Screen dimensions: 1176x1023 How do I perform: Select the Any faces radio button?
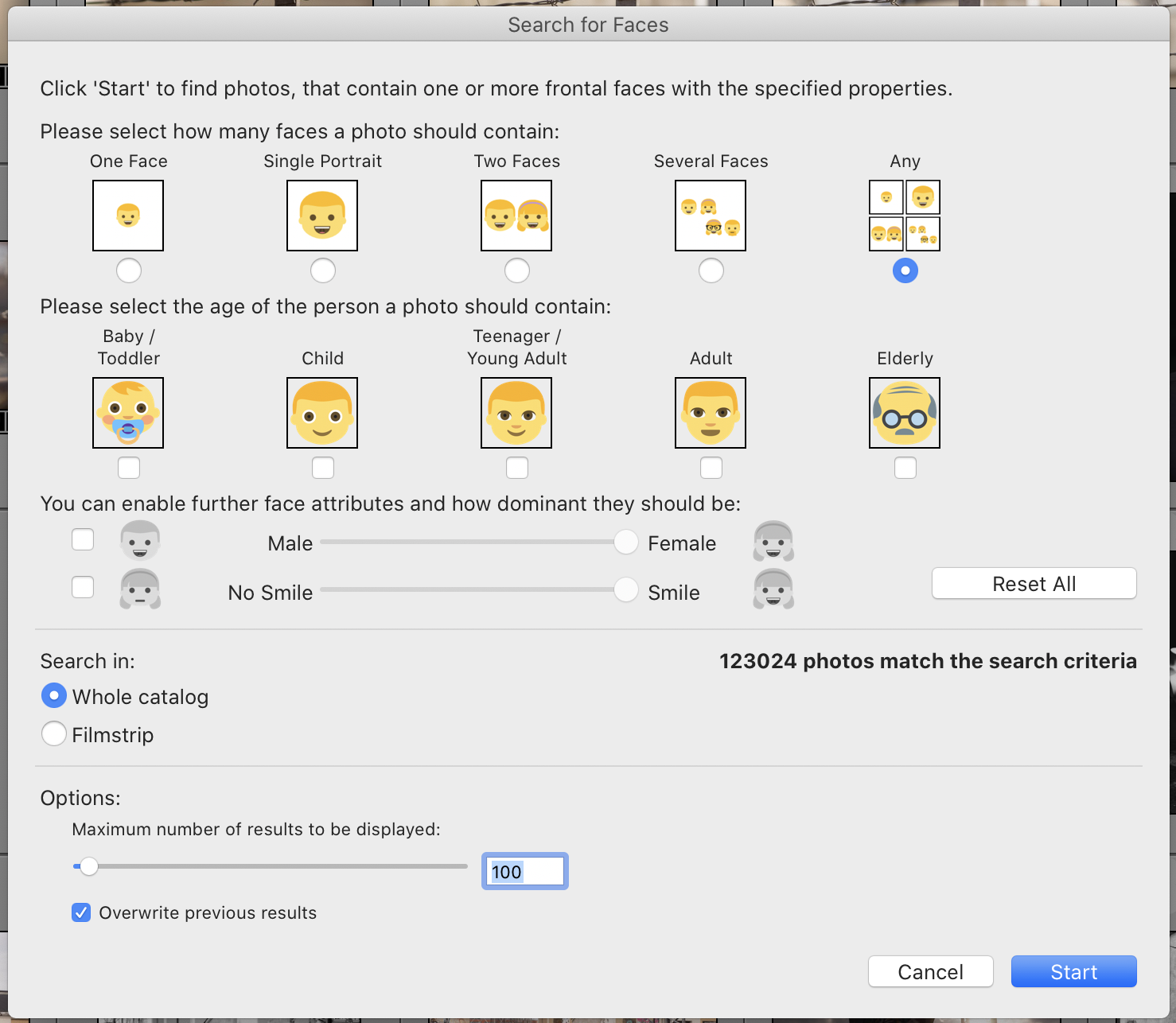[905, 270]
